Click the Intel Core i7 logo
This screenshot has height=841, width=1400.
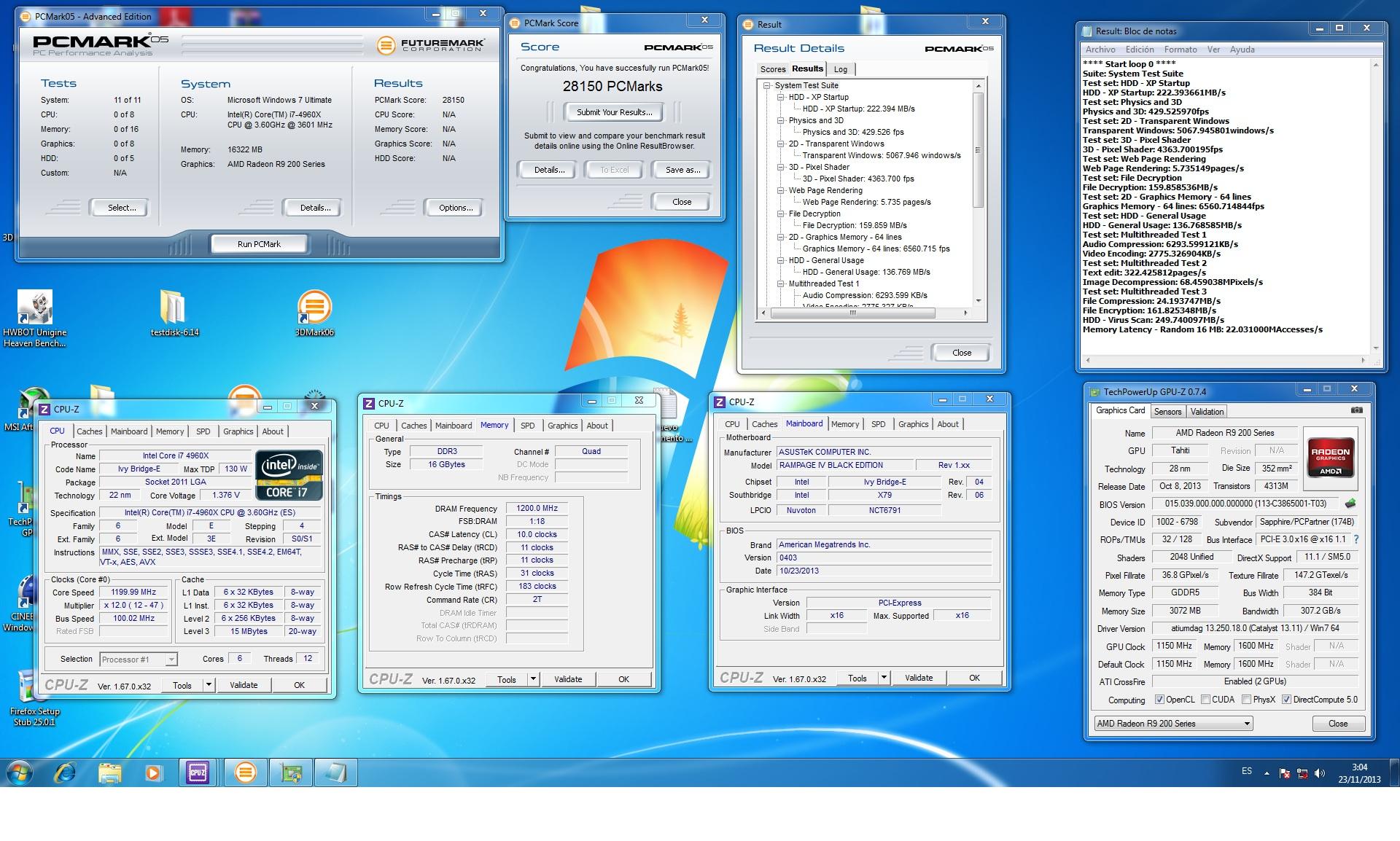[x=289, y=474]
